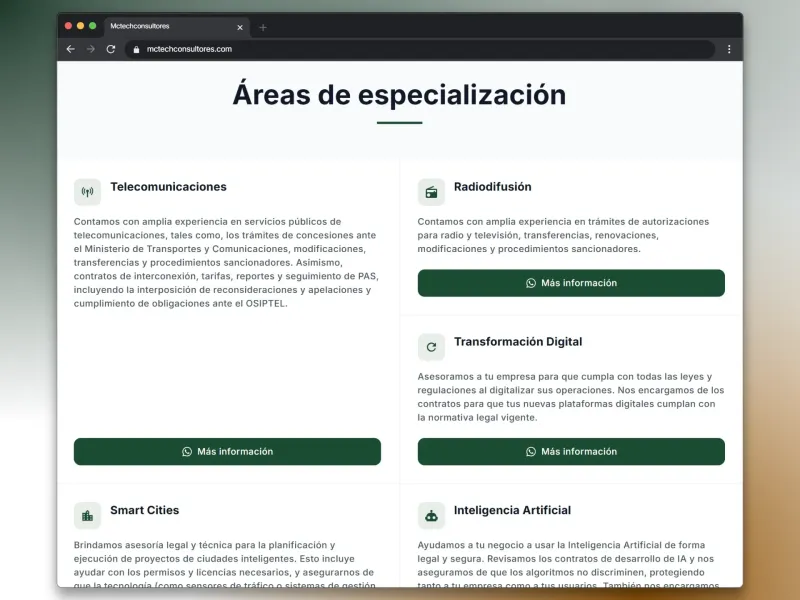Screen dimensions: 800x600
Task: Click the padlock icon in the address bar
Action: point(135,49)
